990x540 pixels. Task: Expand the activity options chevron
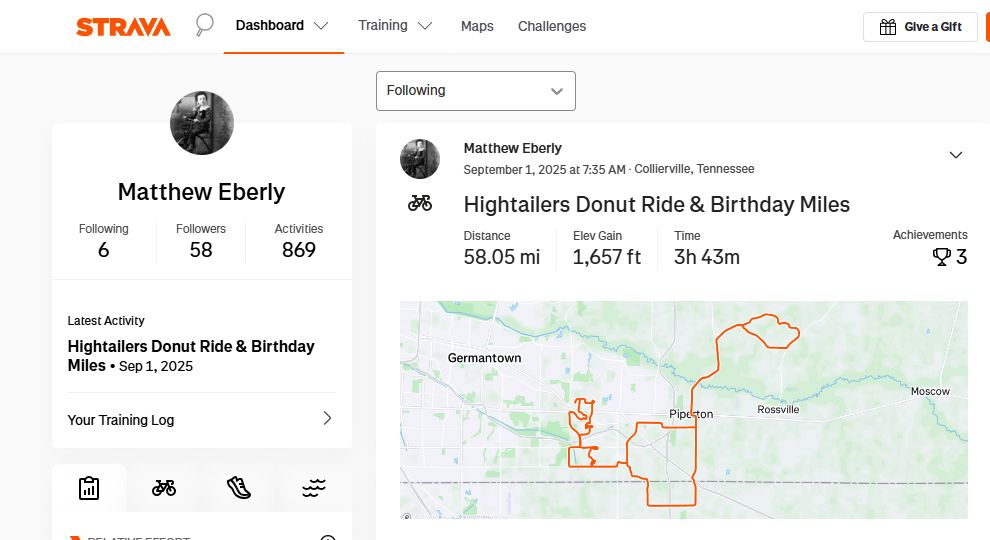(x=956, y=155)
